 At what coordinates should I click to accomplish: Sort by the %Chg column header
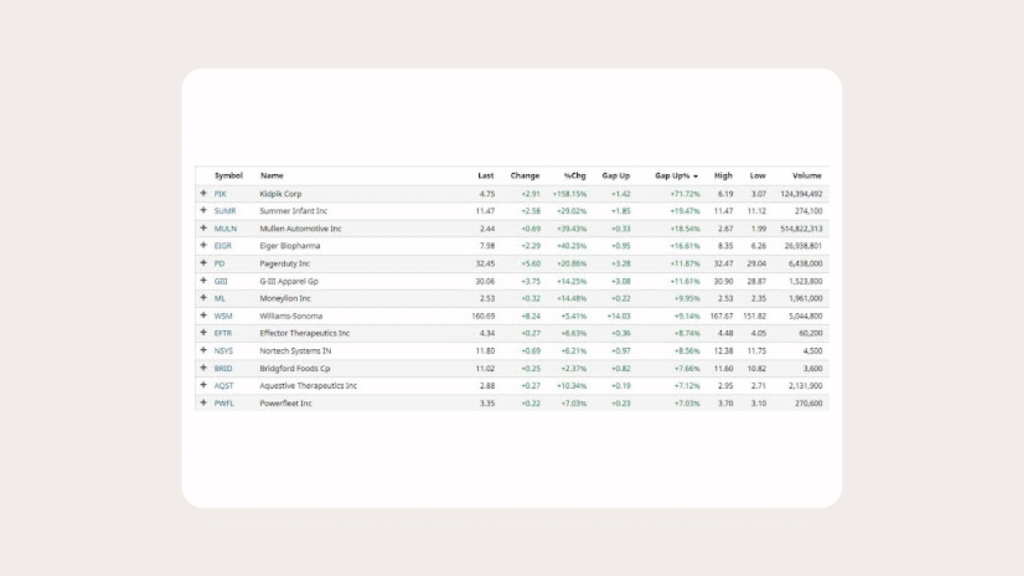click(575, 176)
